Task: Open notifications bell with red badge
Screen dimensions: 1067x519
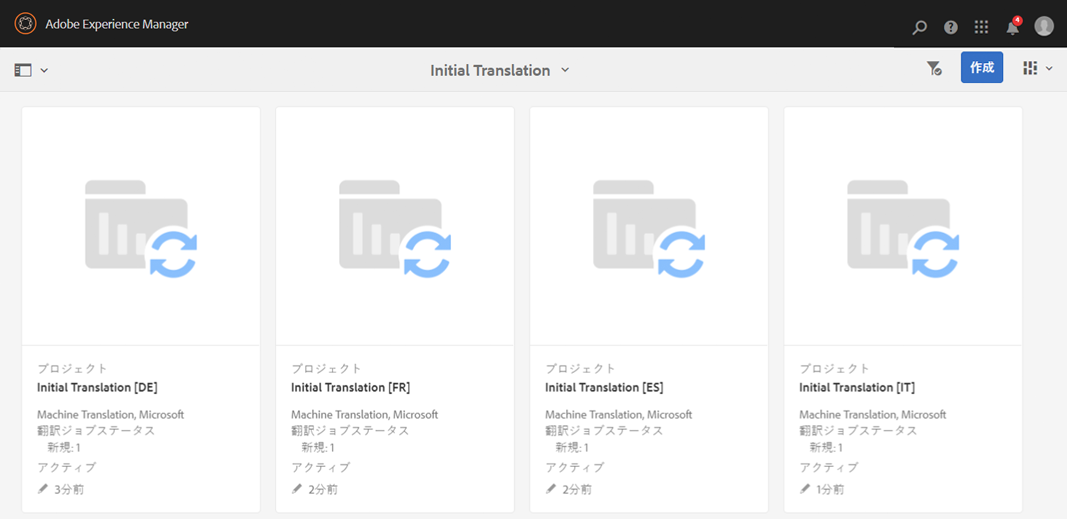Action: 1013,27
